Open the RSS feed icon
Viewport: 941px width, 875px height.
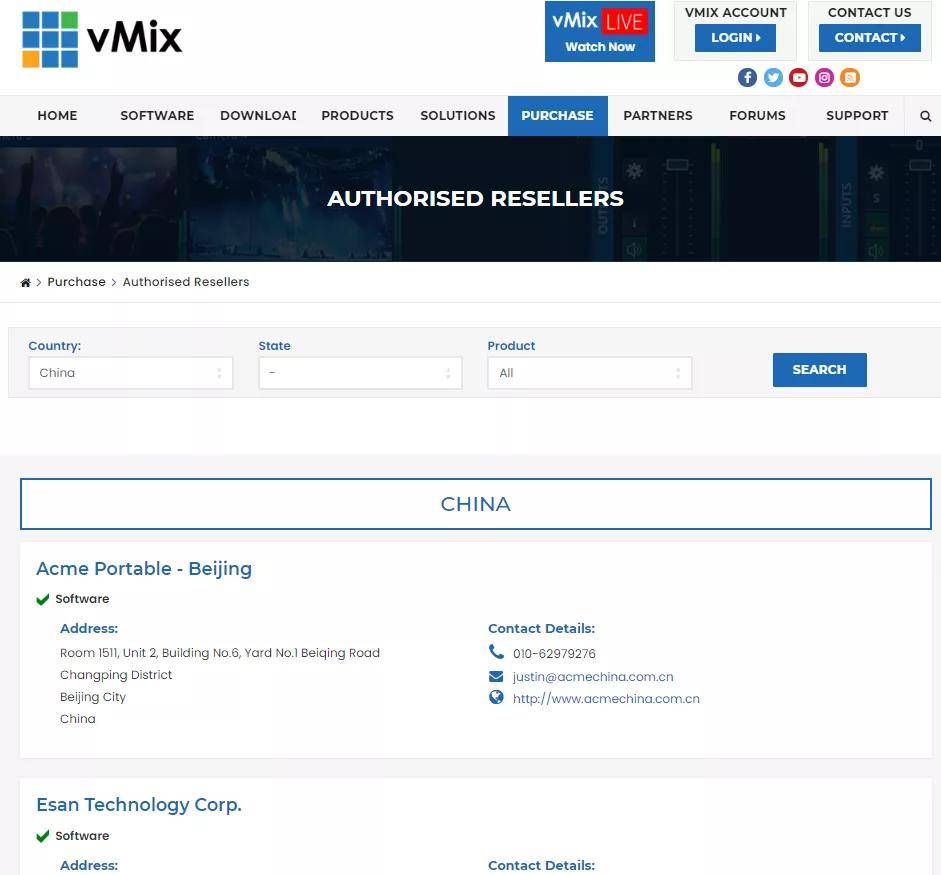[850, 77]
